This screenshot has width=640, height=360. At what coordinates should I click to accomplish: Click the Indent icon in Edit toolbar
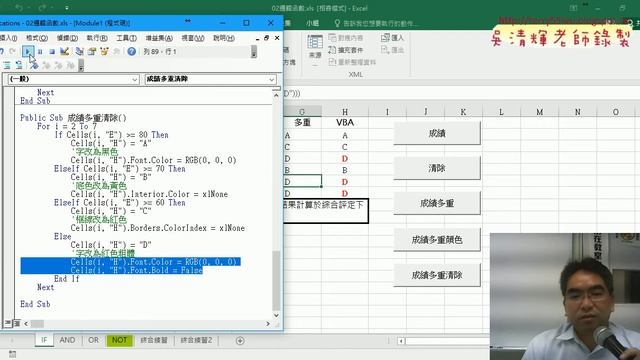pyautogui.click(x=7, y=65)
